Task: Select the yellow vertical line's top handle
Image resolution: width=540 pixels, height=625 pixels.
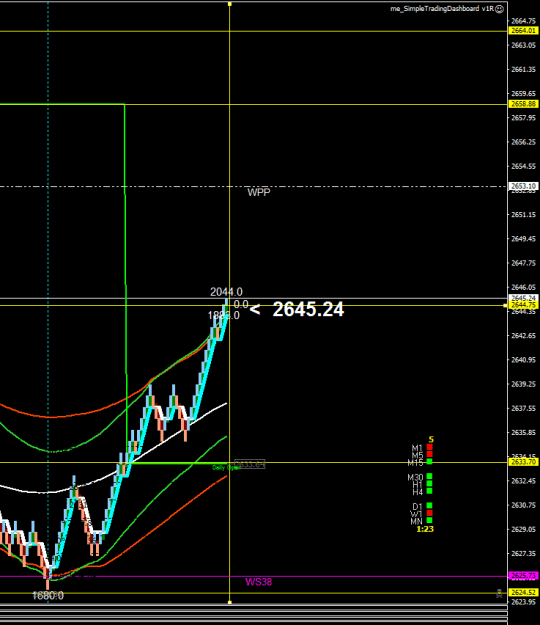Action: pyautogui.click(x=230, y=4)
